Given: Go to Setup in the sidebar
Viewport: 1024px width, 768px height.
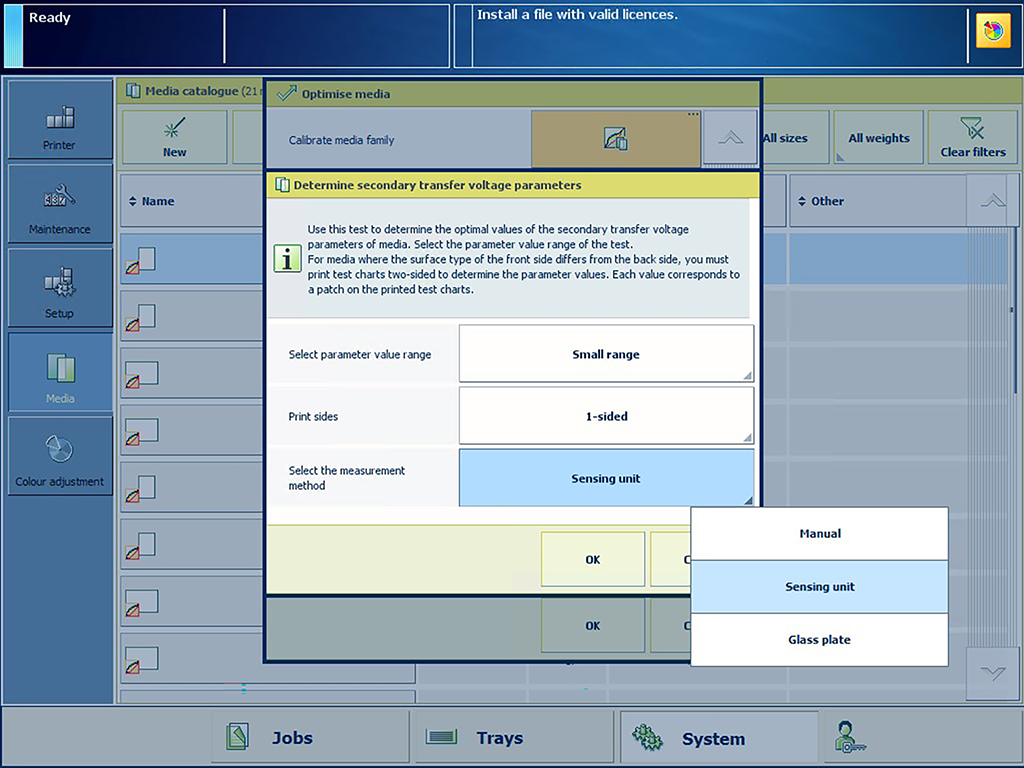Looking at the screenshot, I should click(x=60, y=290).
